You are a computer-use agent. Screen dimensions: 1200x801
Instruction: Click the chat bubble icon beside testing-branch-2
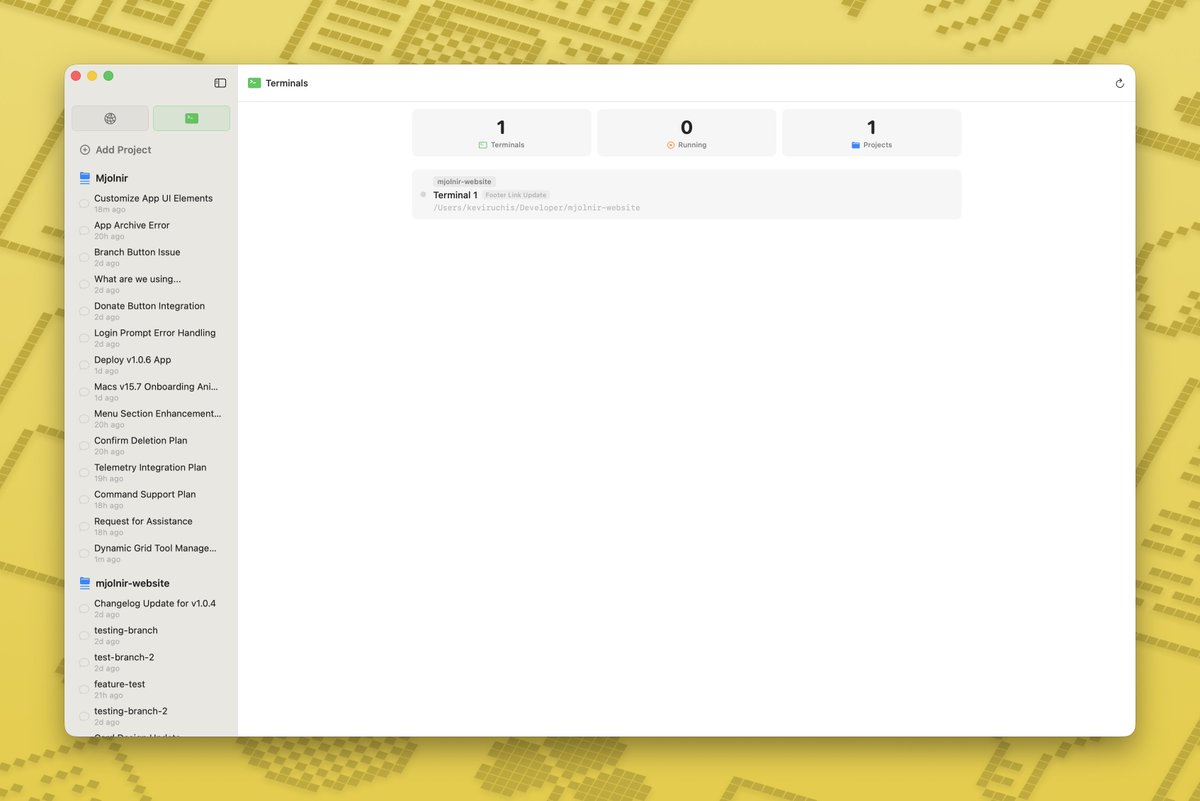tap(84, 717)
